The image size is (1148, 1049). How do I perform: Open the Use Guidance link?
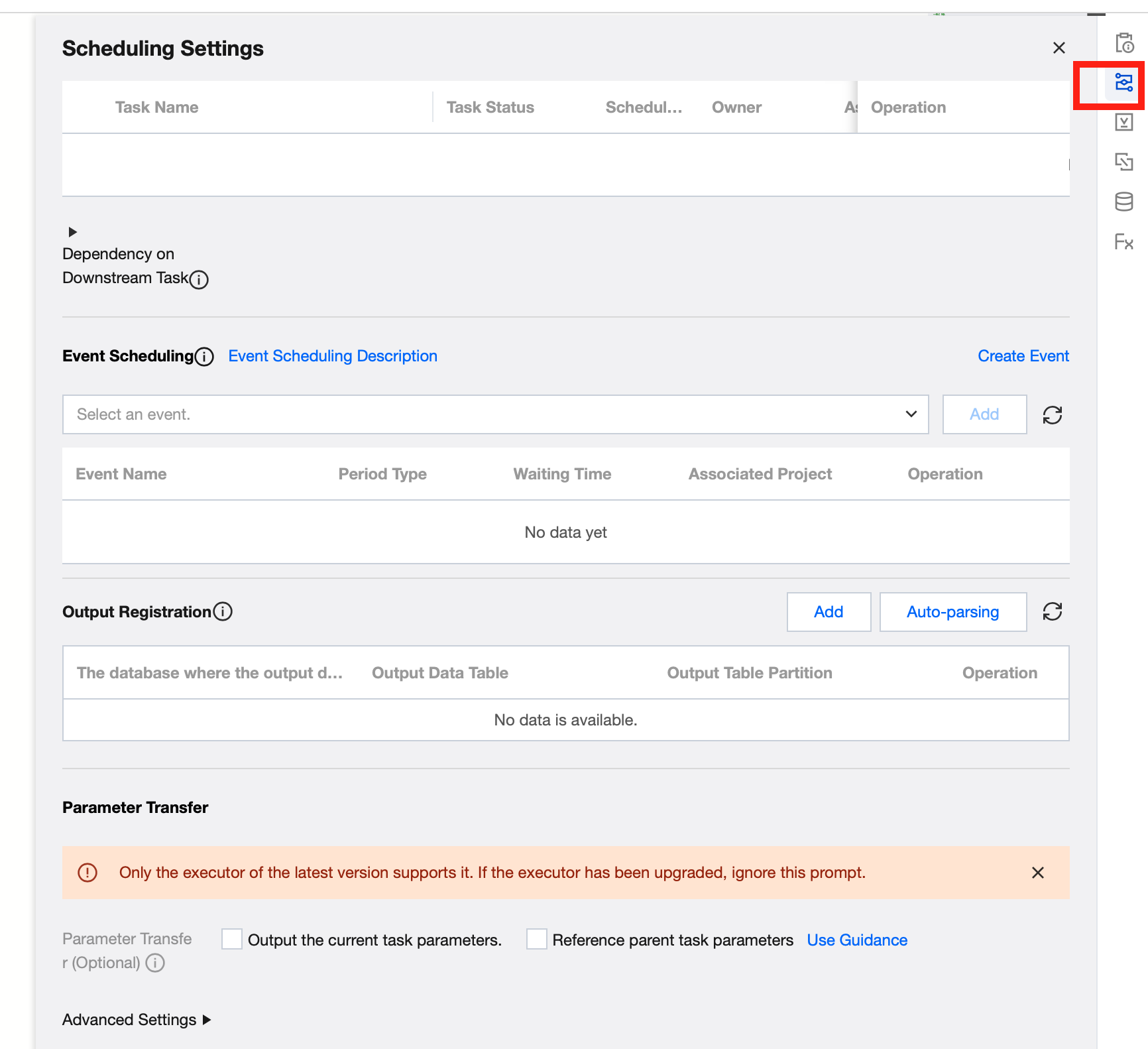click(x=857, y=940)
